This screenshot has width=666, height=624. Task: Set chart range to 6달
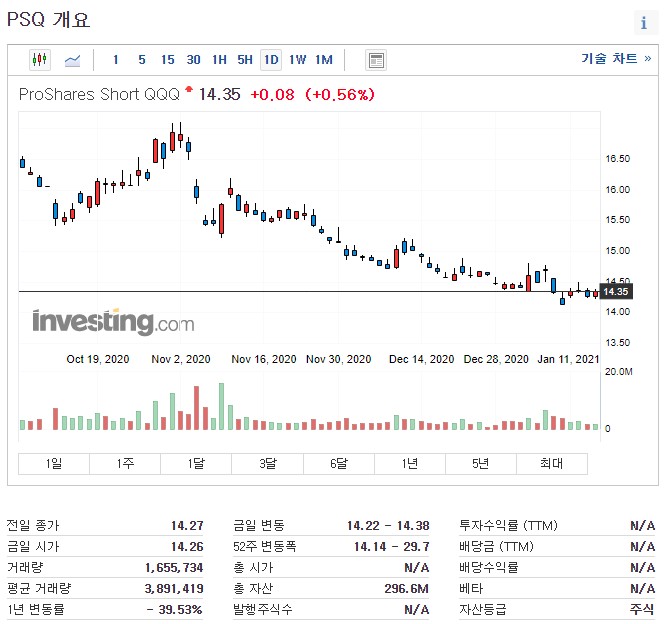[x=339, y=463]
